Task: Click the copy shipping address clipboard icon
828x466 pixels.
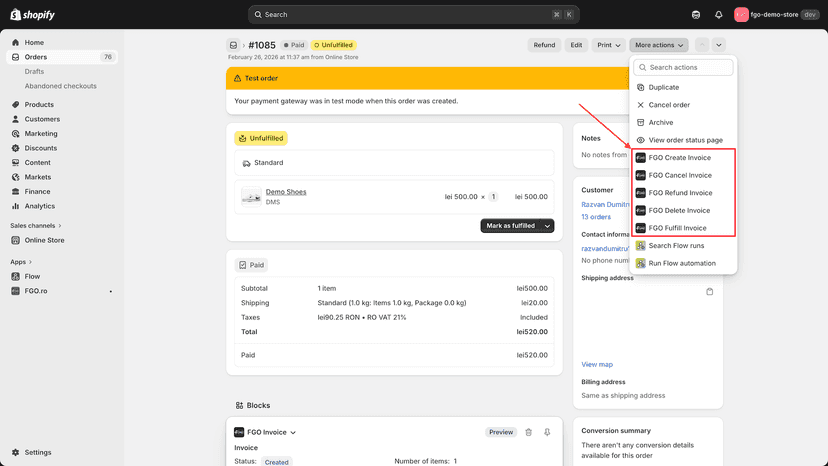Action: pos(710,292)
